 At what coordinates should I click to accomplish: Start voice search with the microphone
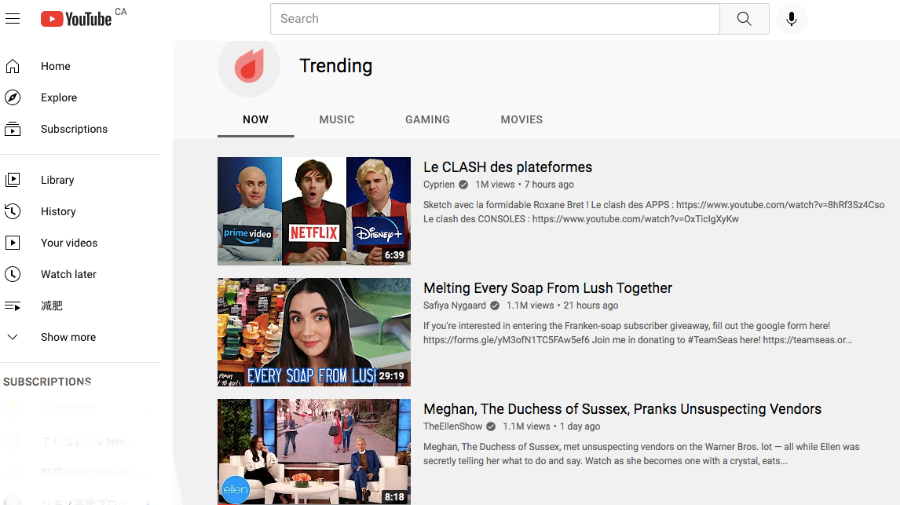(x=791, y=18)
